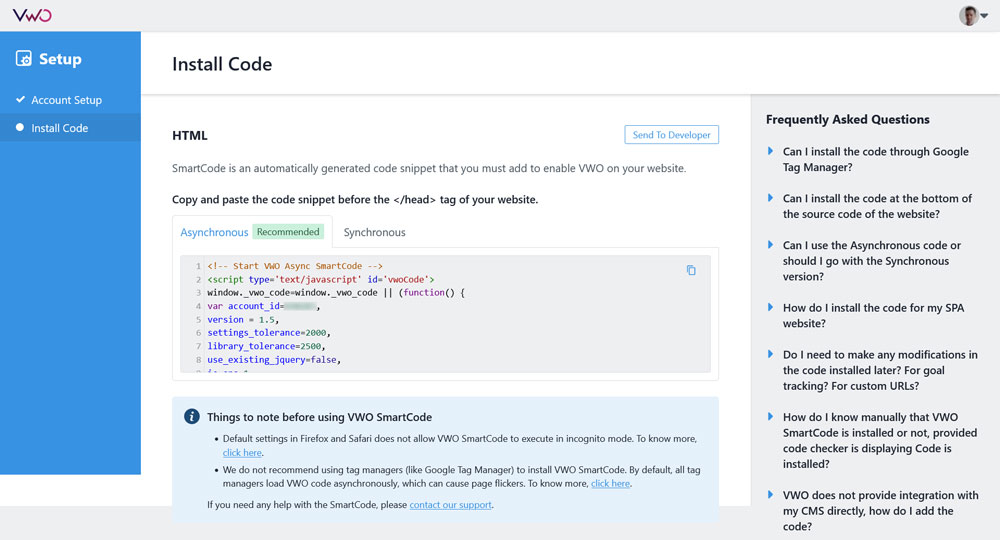
Task: Expand FAQ about installing code at bottom
Action: tap(877, 206)
